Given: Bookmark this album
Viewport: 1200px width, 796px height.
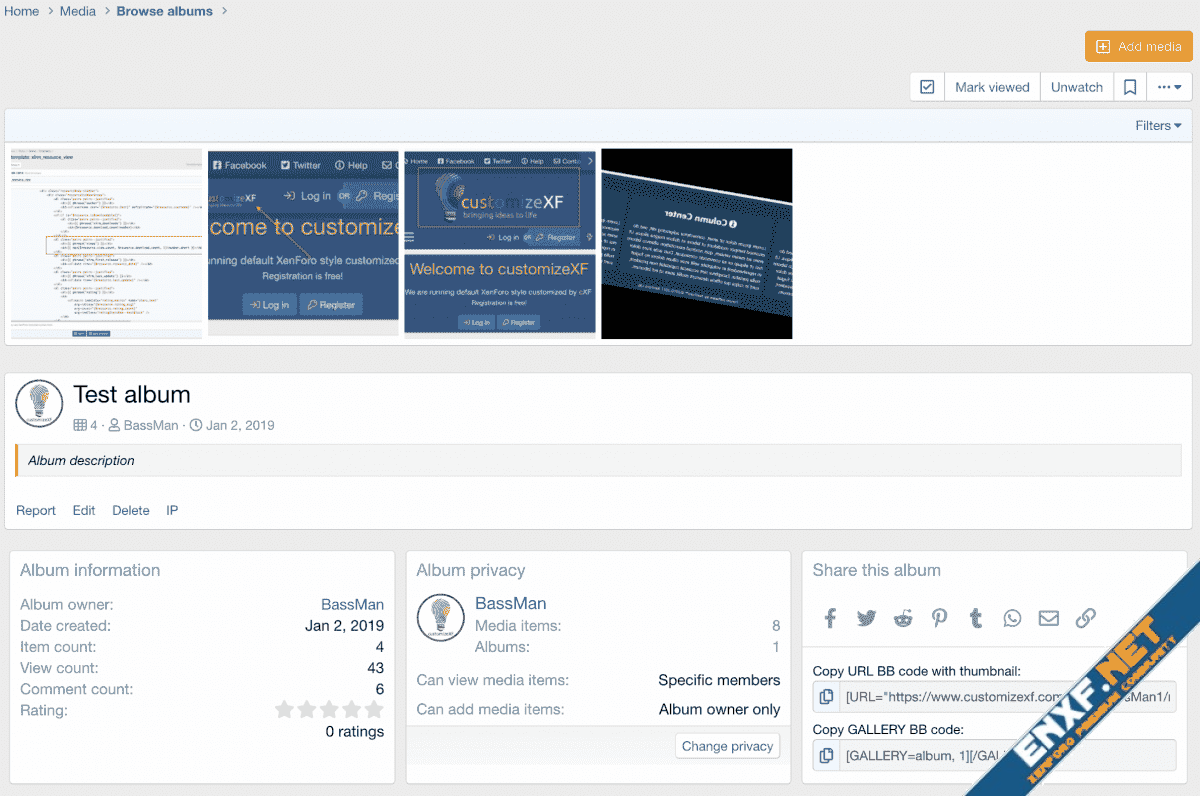Looking at the screenshot, I should pyautogui.click(x=1130, y=87).
